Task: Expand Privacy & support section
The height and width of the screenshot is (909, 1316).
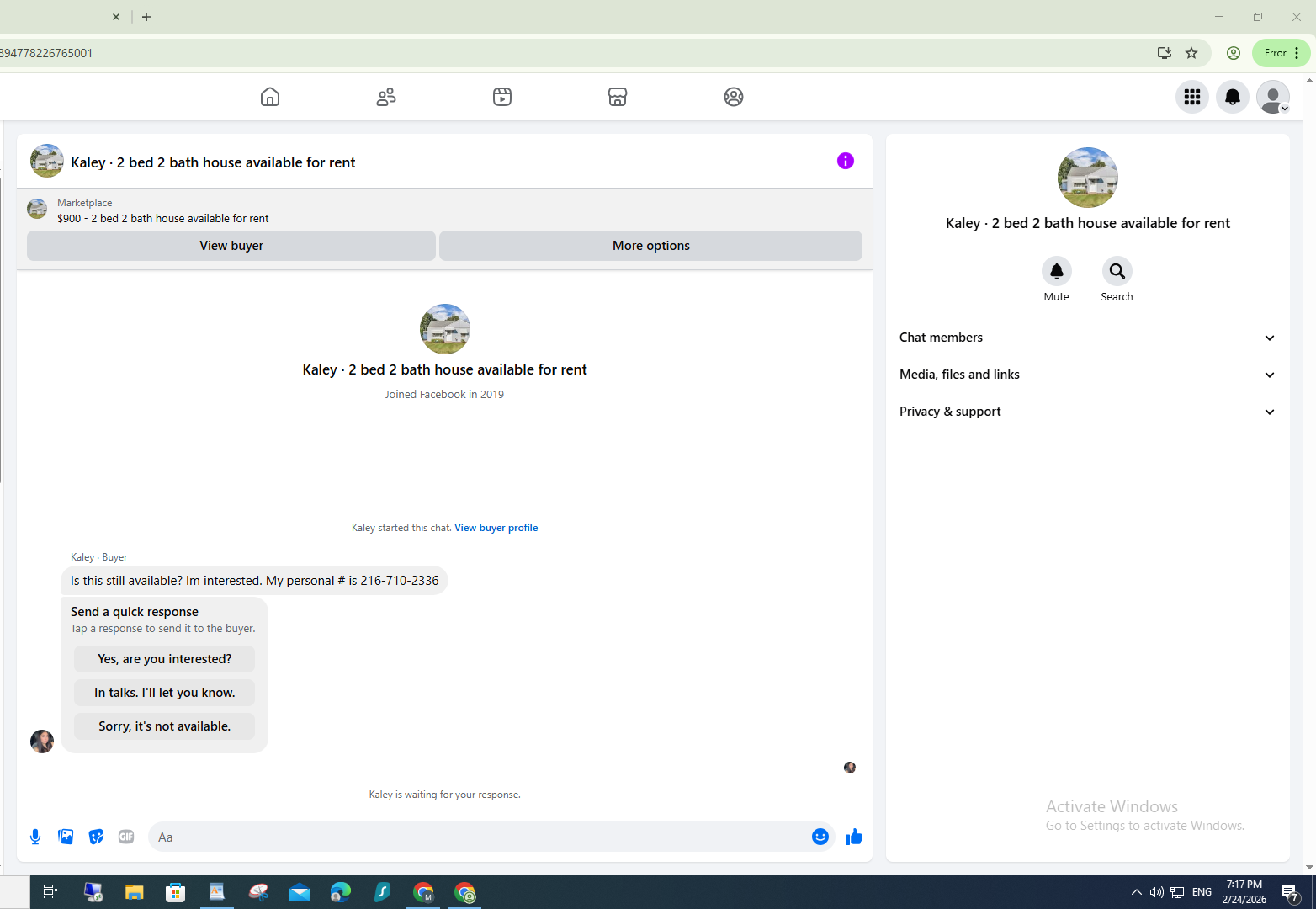Action: [x=1088, y=412]
